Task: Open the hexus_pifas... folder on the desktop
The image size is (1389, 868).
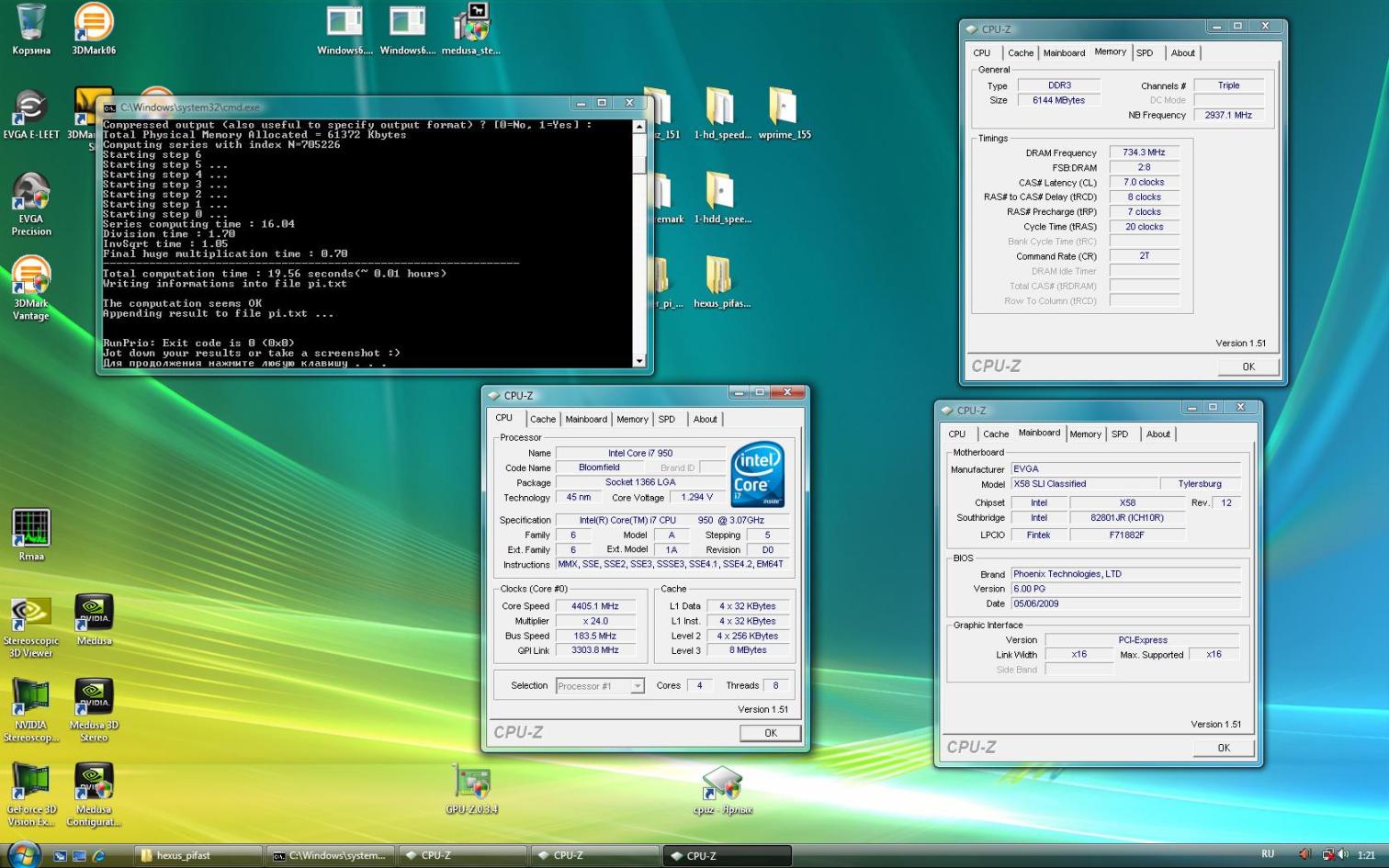Action: click(721, 283)
